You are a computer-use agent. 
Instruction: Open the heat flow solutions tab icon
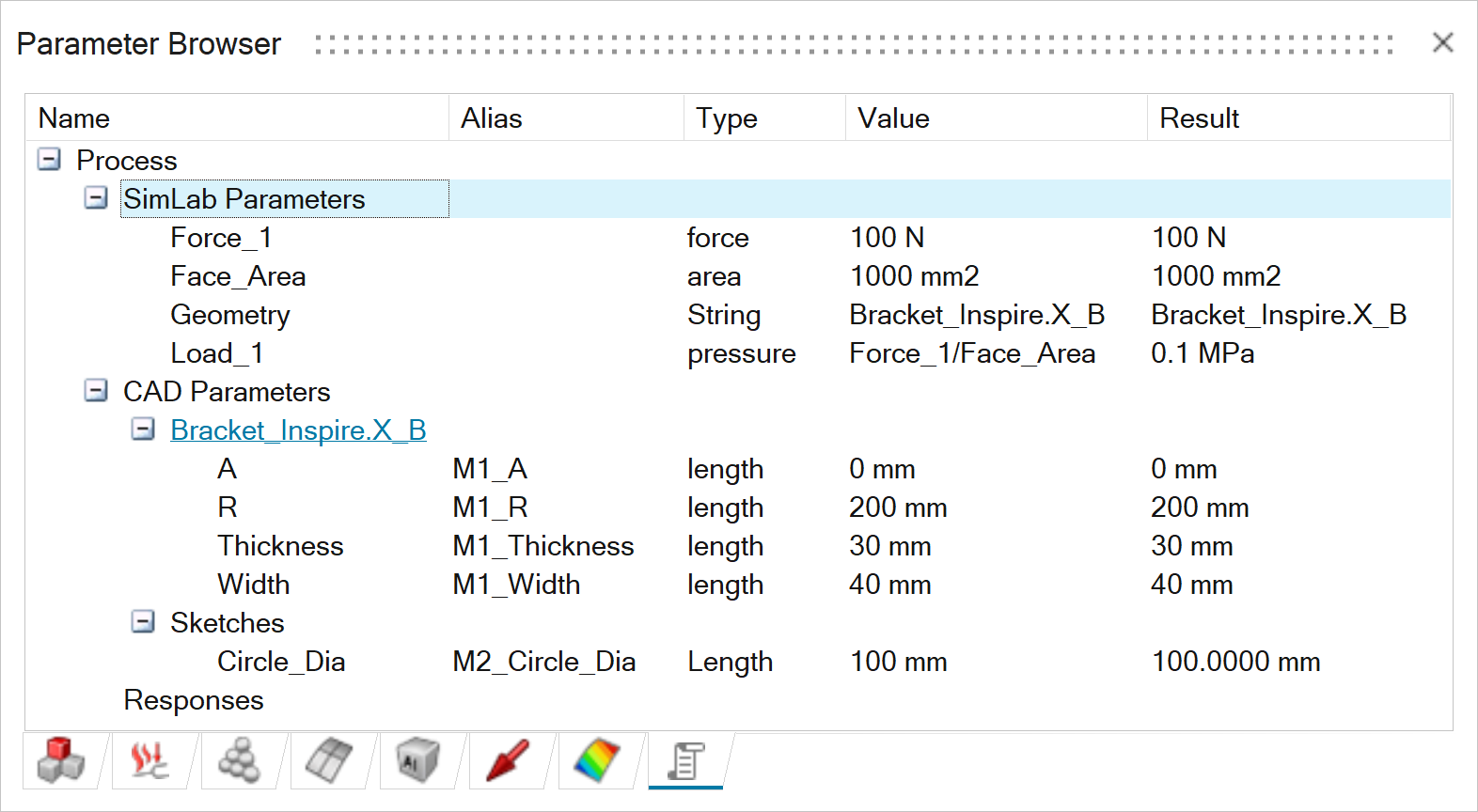tap(150, 760)
